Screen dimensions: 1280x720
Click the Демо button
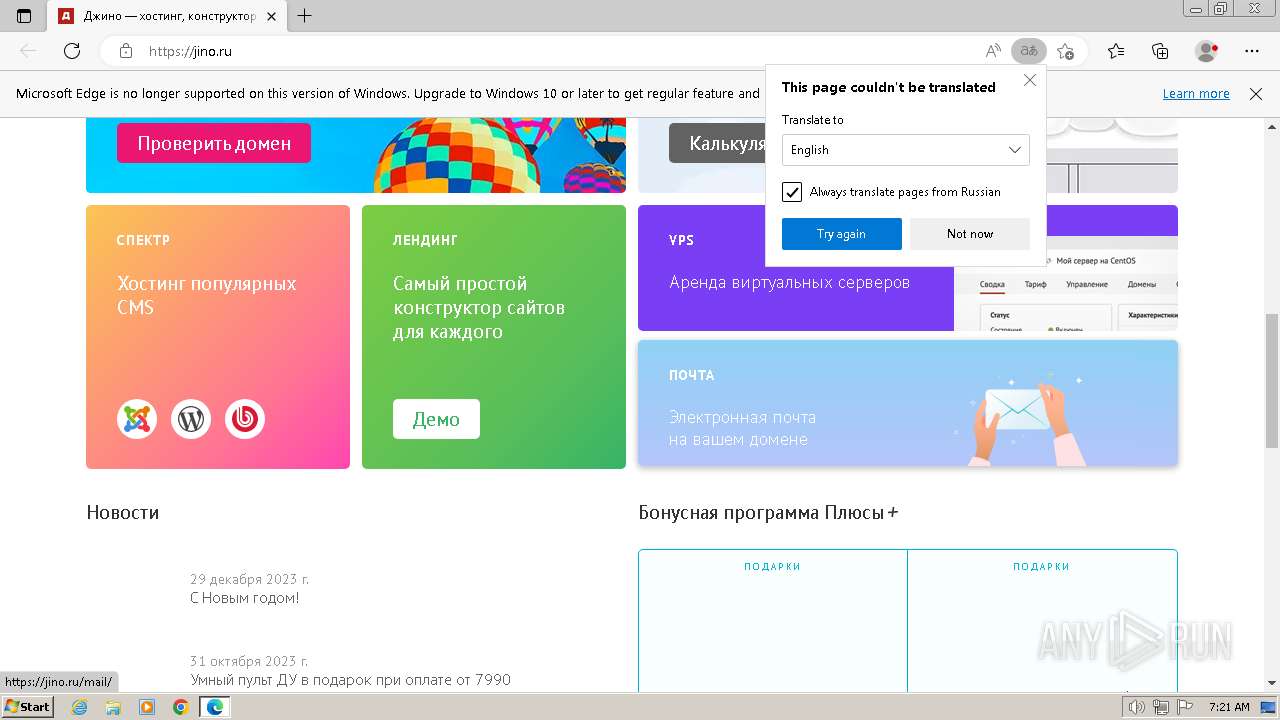(x=436, y=419)
